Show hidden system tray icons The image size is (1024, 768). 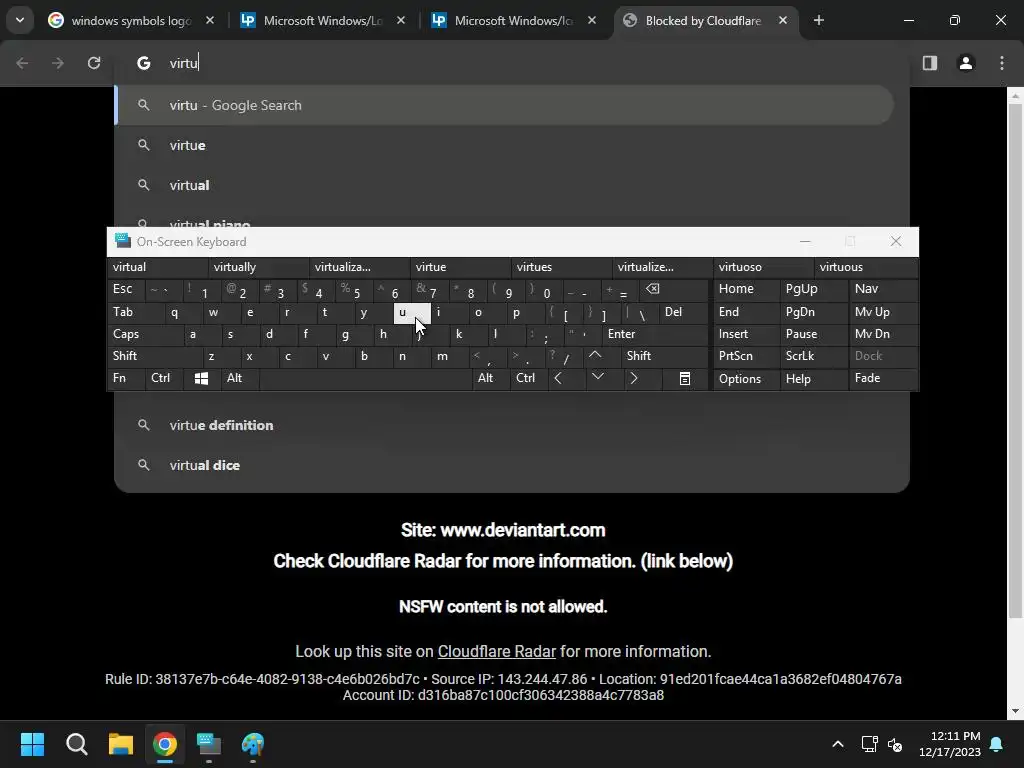pyautogui.click(x=838, y=744)
